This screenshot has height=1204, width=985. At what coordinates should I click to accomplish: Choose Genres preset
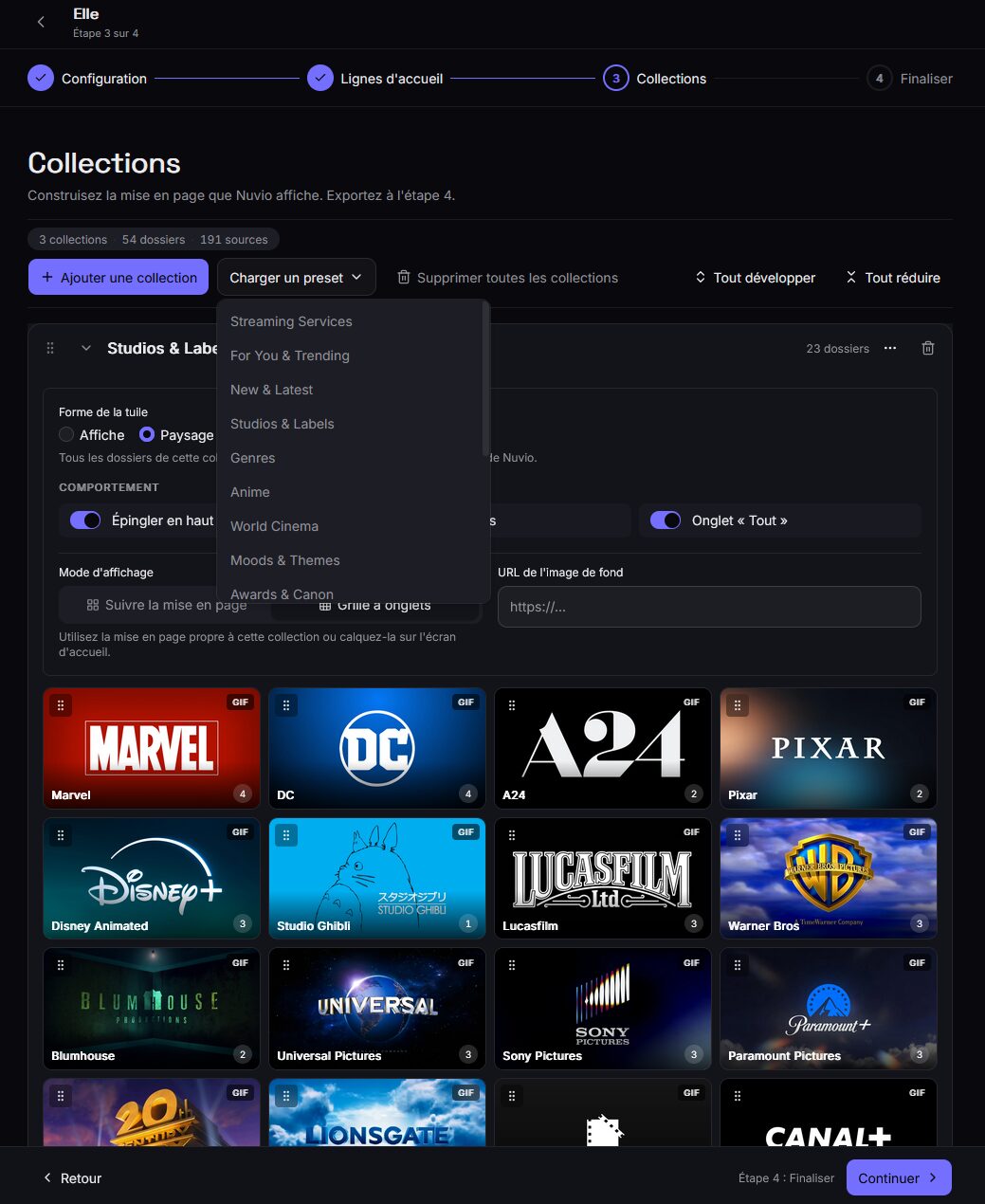click(351, 458)
